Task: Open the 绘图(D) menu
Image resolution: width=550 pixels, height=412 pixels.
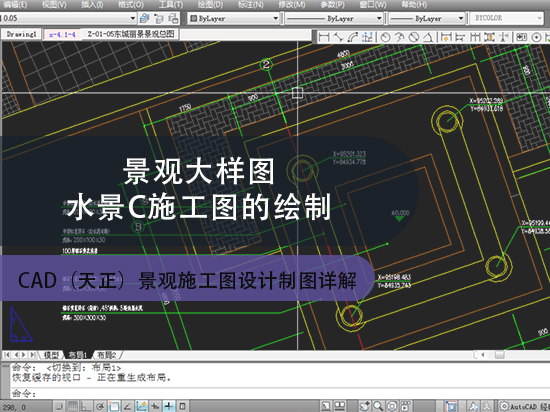Action: [210, 5]
